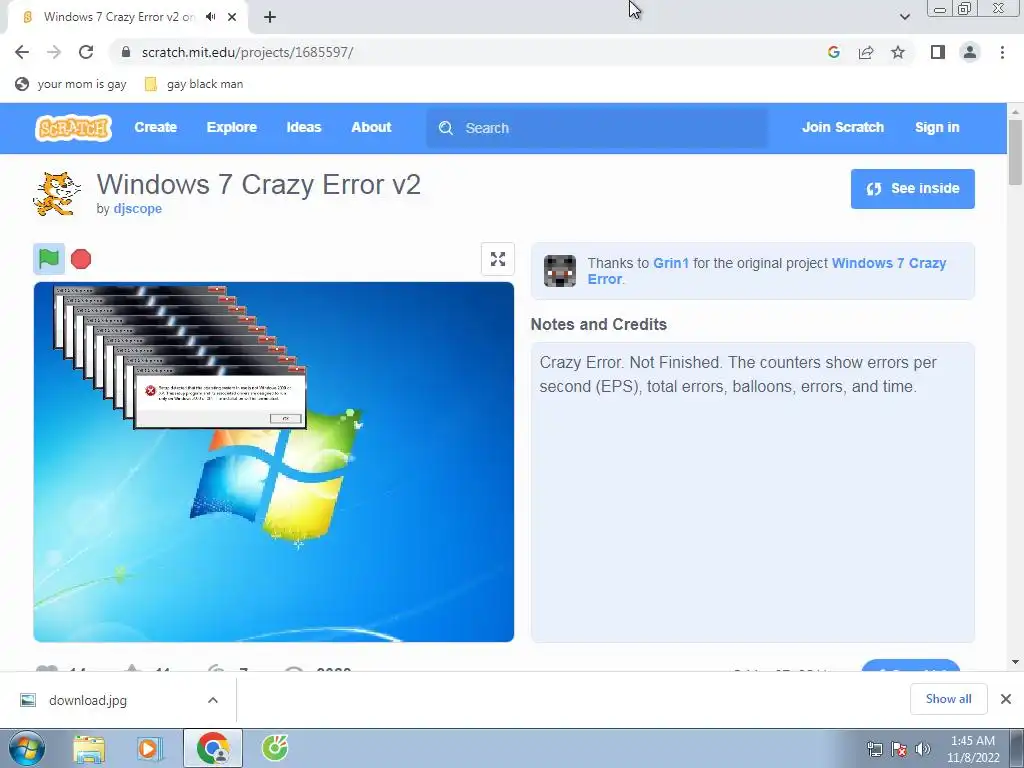Click Sign in
This screenshot has height=768, width=1024.
(937, 127)
